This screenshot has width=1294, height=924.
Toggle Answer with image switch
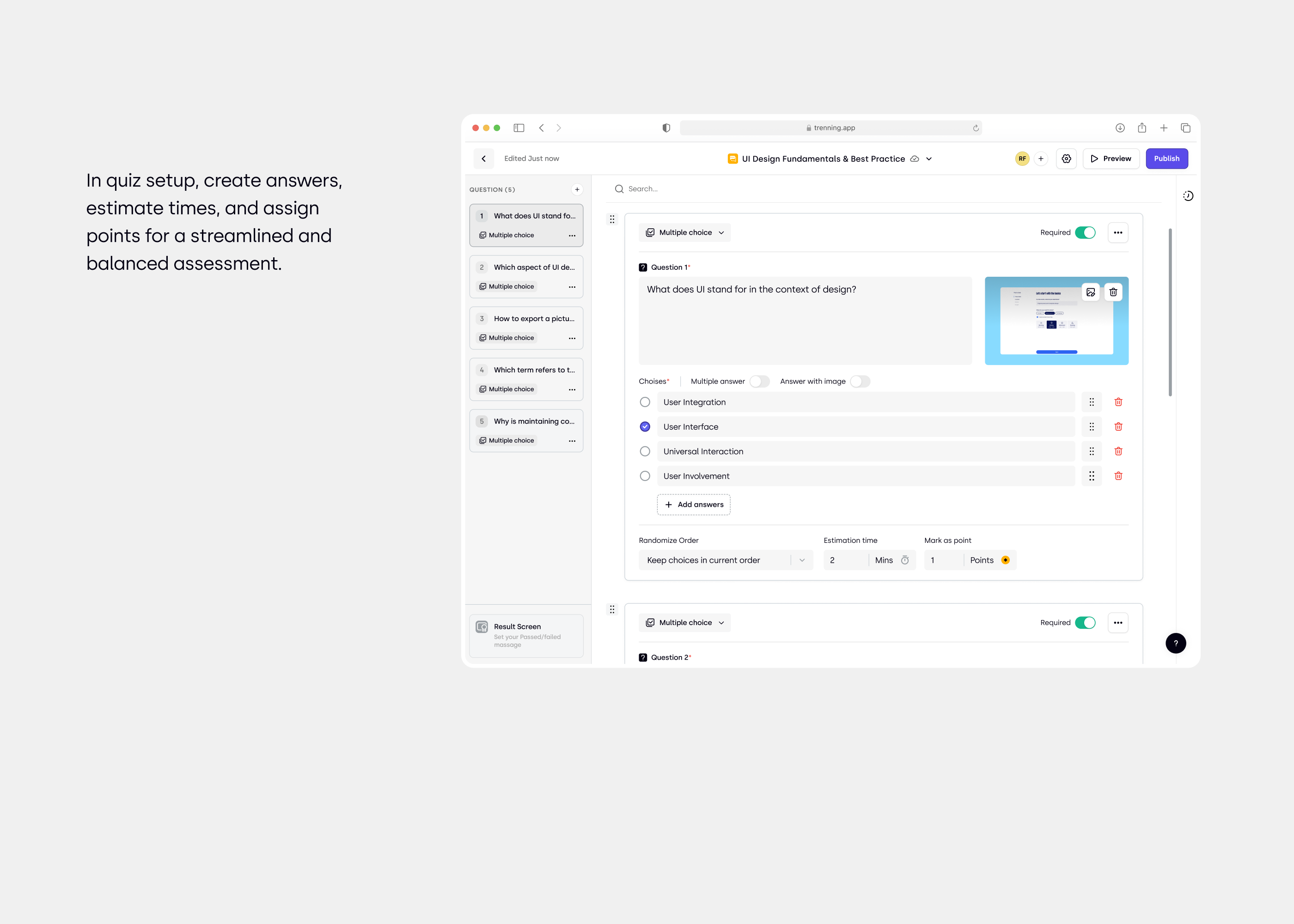[x=860, y=381]
